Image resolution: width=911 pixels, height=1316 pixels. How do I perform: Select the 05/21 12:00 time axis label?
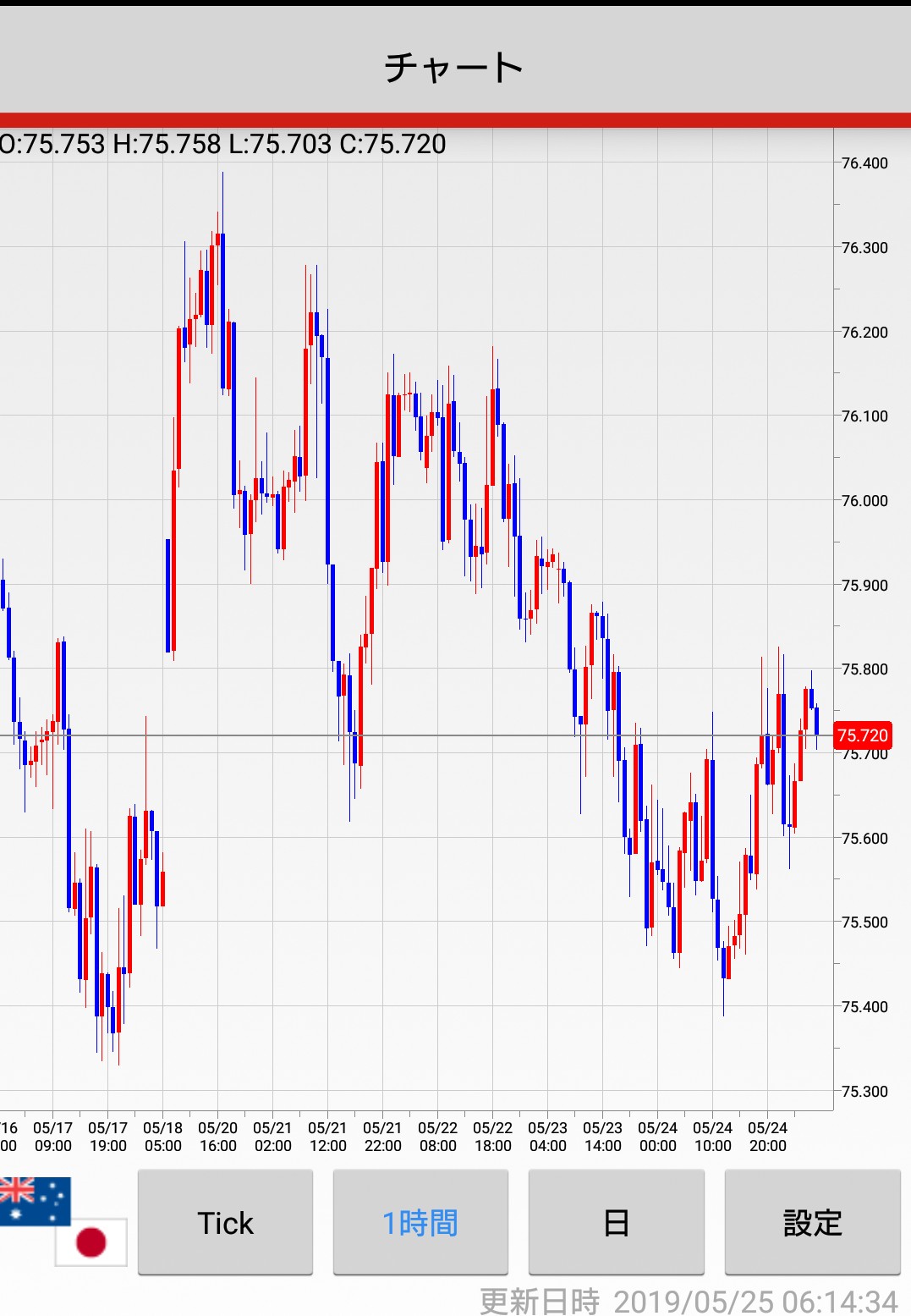(327, 1137)
